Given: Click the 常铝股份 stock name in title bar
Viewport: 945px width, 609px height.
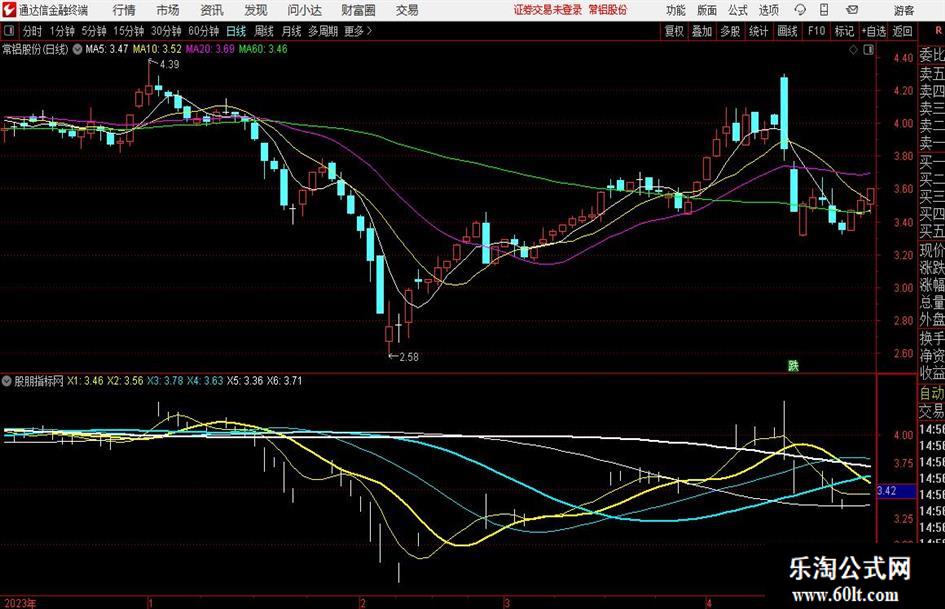Looking at the screenshot, I should (608, 10).
